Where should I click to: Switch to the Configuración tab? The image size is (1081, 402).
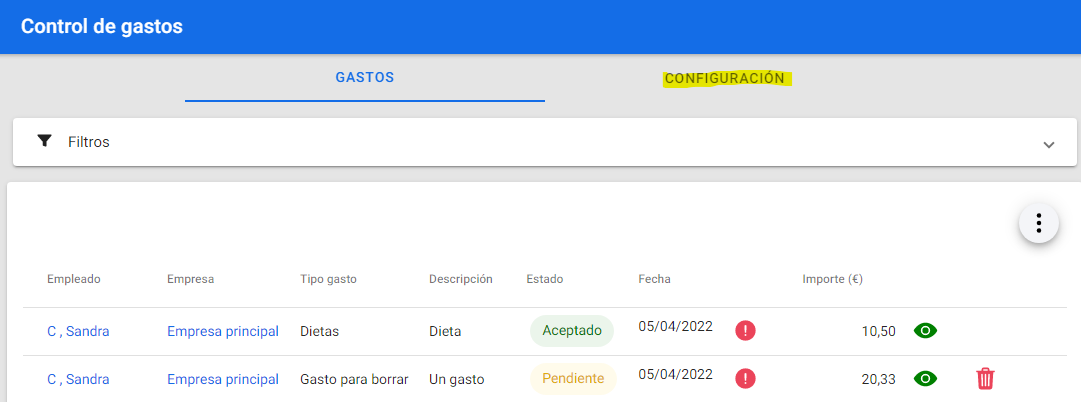point(725,78)
